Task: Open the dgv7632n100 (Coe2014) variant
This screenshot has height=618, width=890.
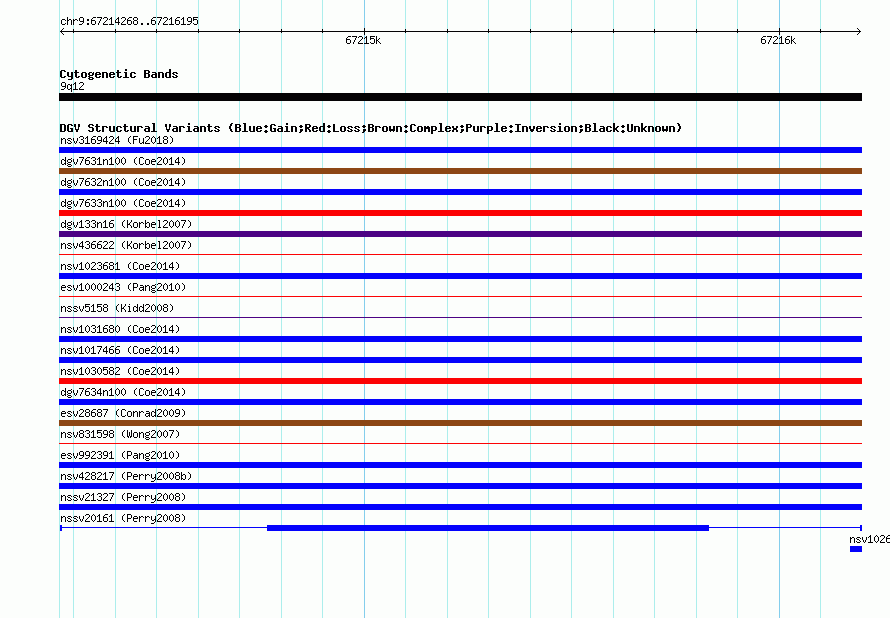Action: click(123, 182)
